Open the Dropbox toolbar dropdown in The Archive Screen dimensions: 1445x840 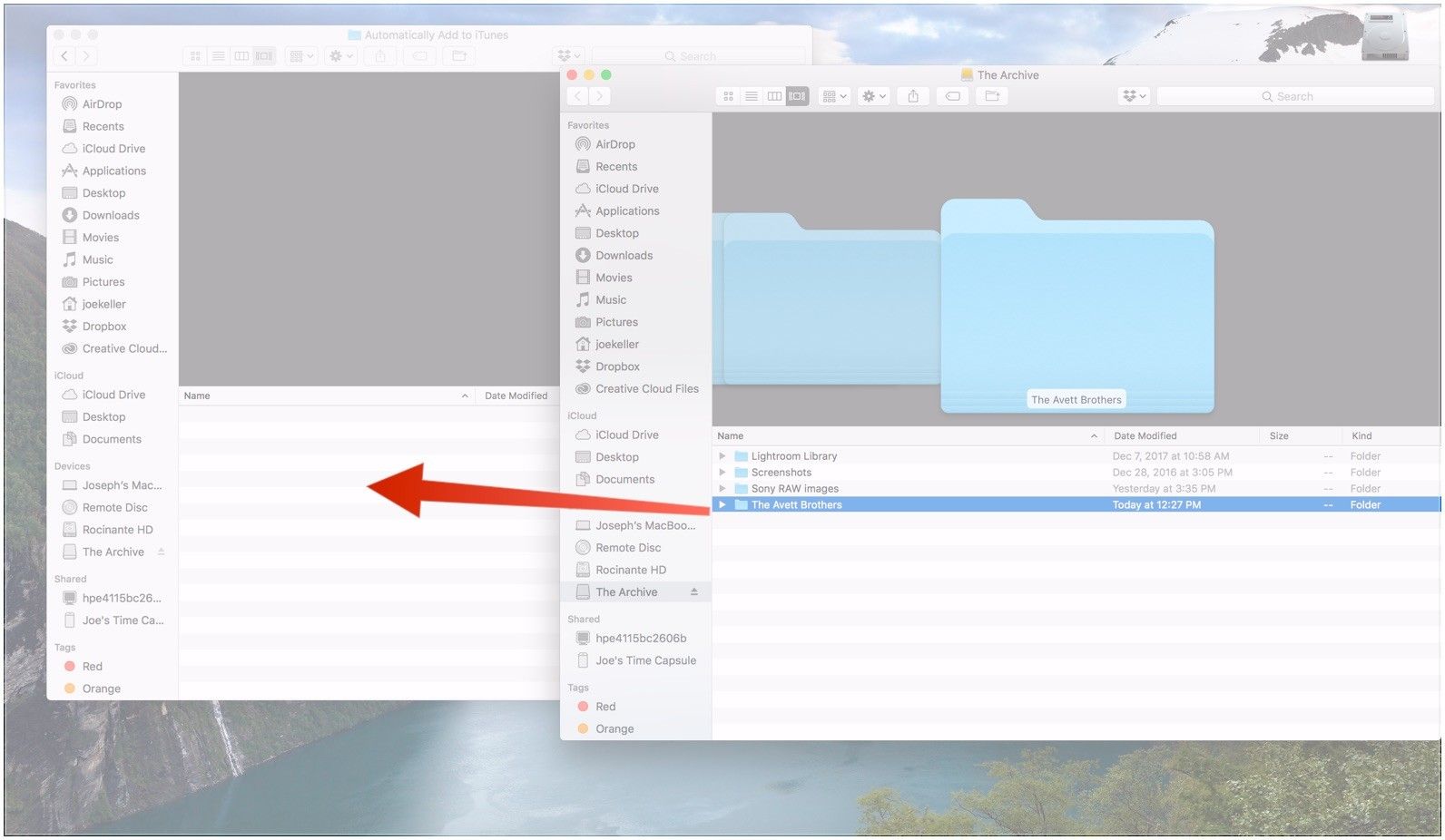(x=1134, y=96)
